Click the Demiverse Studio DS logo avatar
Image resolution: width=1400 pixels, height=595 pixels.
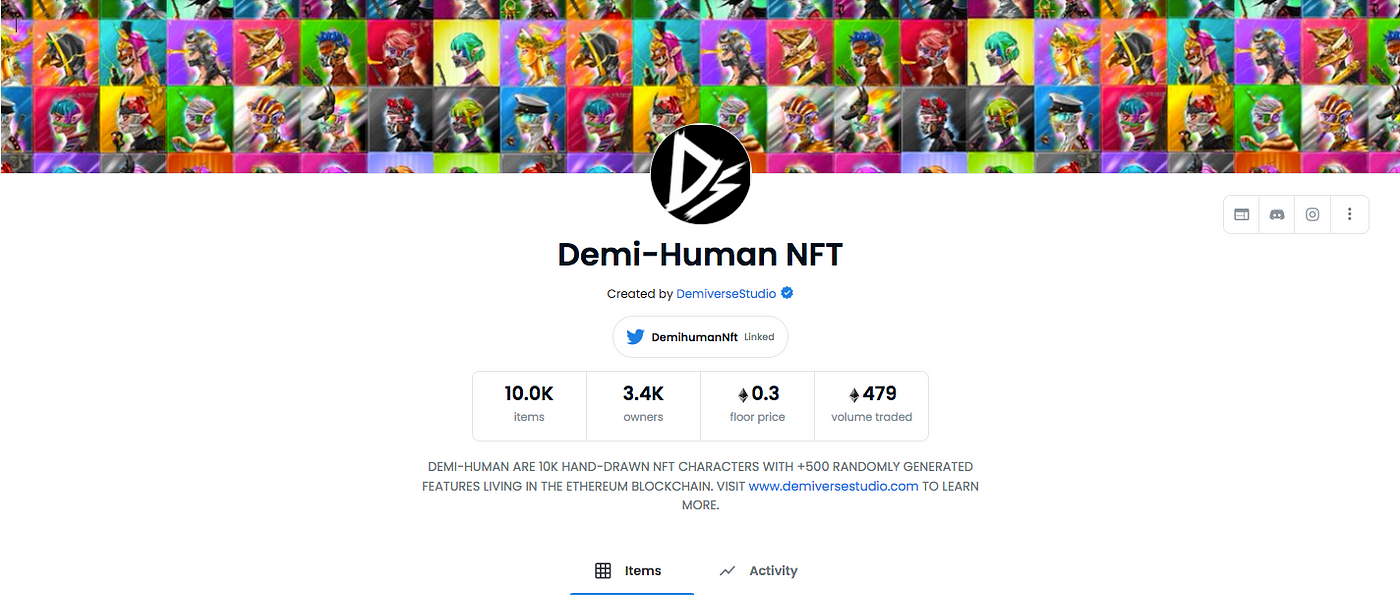point(700,174)
